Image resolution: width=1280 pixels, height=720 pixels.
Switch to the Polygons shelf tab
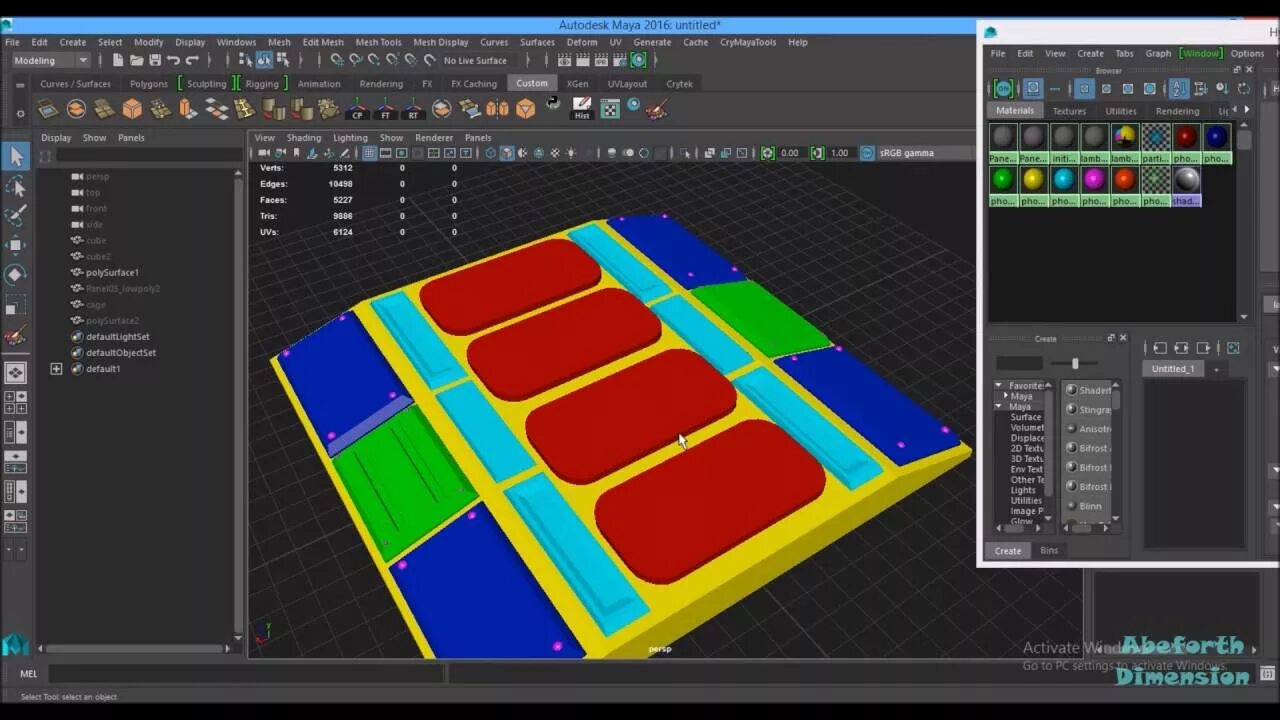[149, 84]
